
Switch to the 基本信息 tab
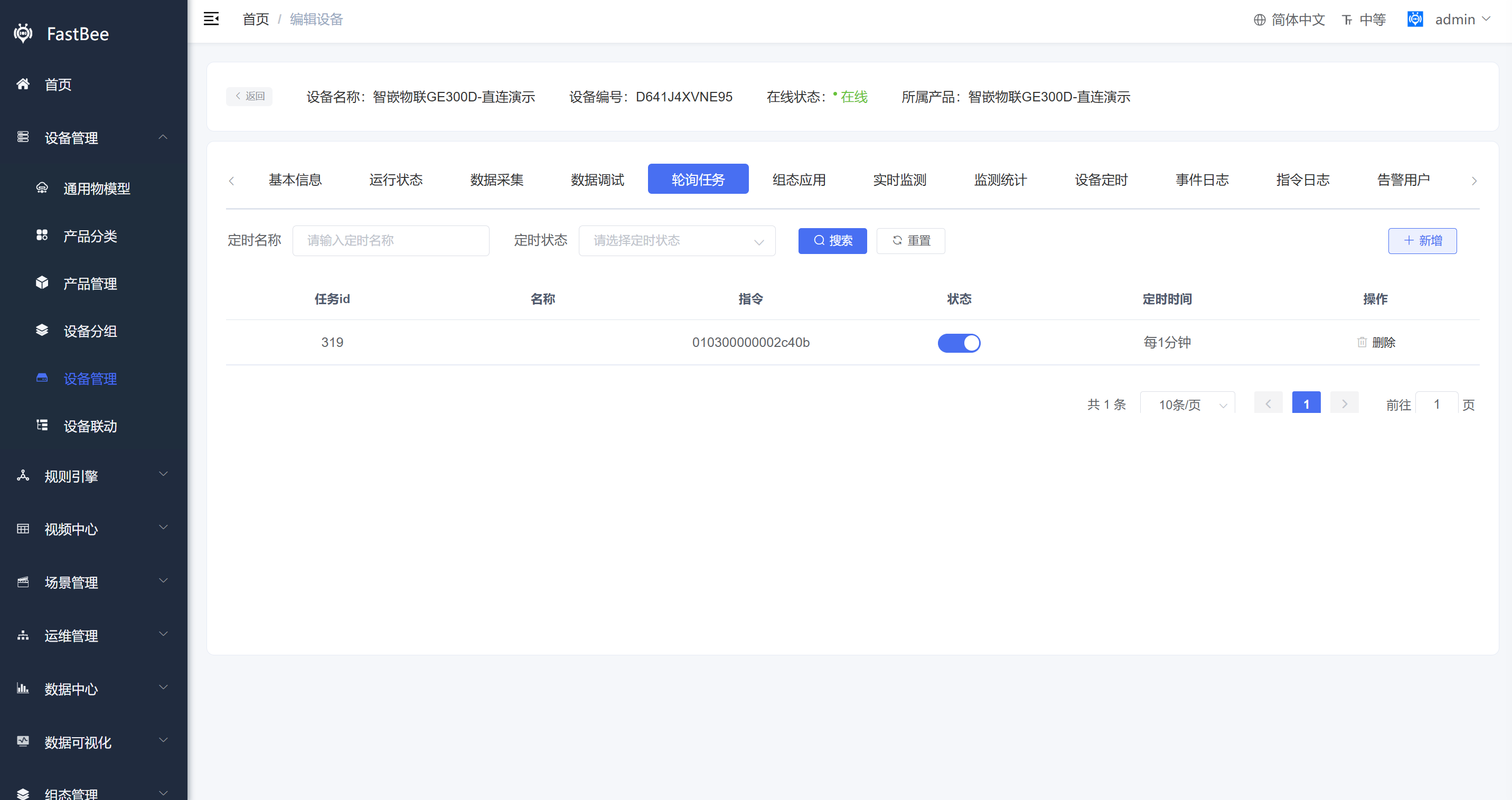pyautogui.click(x=295, y=180)
